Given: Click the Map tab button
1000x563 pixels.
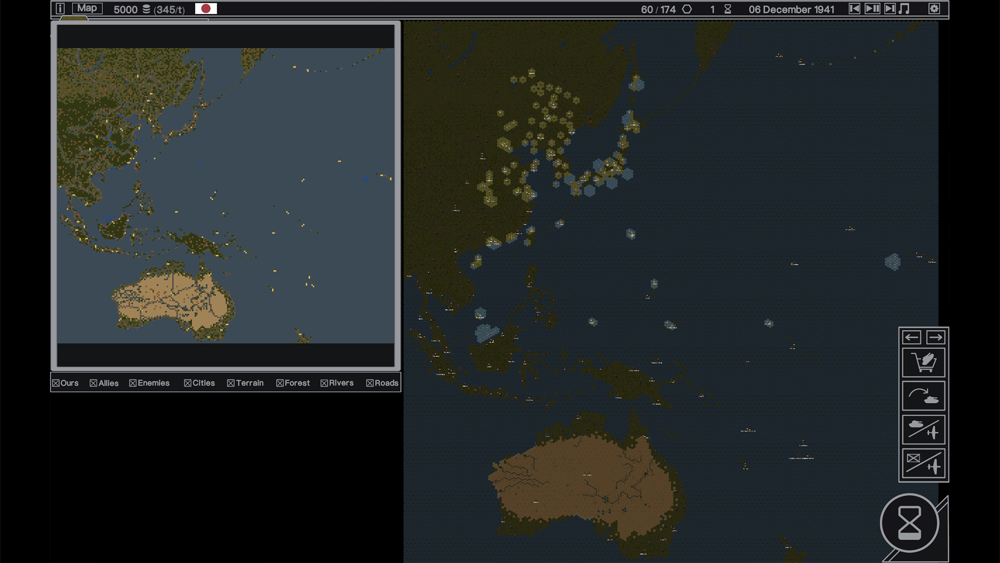Looking at the screenshot, I should (87, 8).
